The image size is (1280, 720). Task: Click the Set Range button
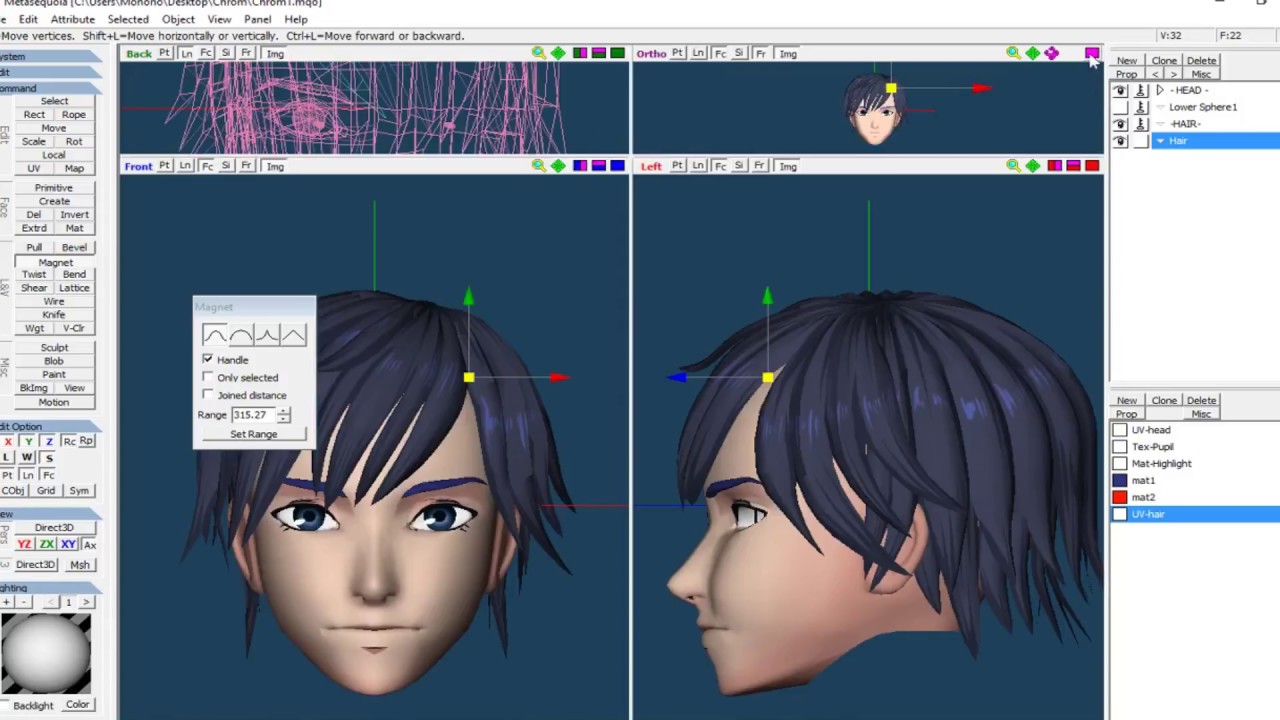[x=253, y=433]
